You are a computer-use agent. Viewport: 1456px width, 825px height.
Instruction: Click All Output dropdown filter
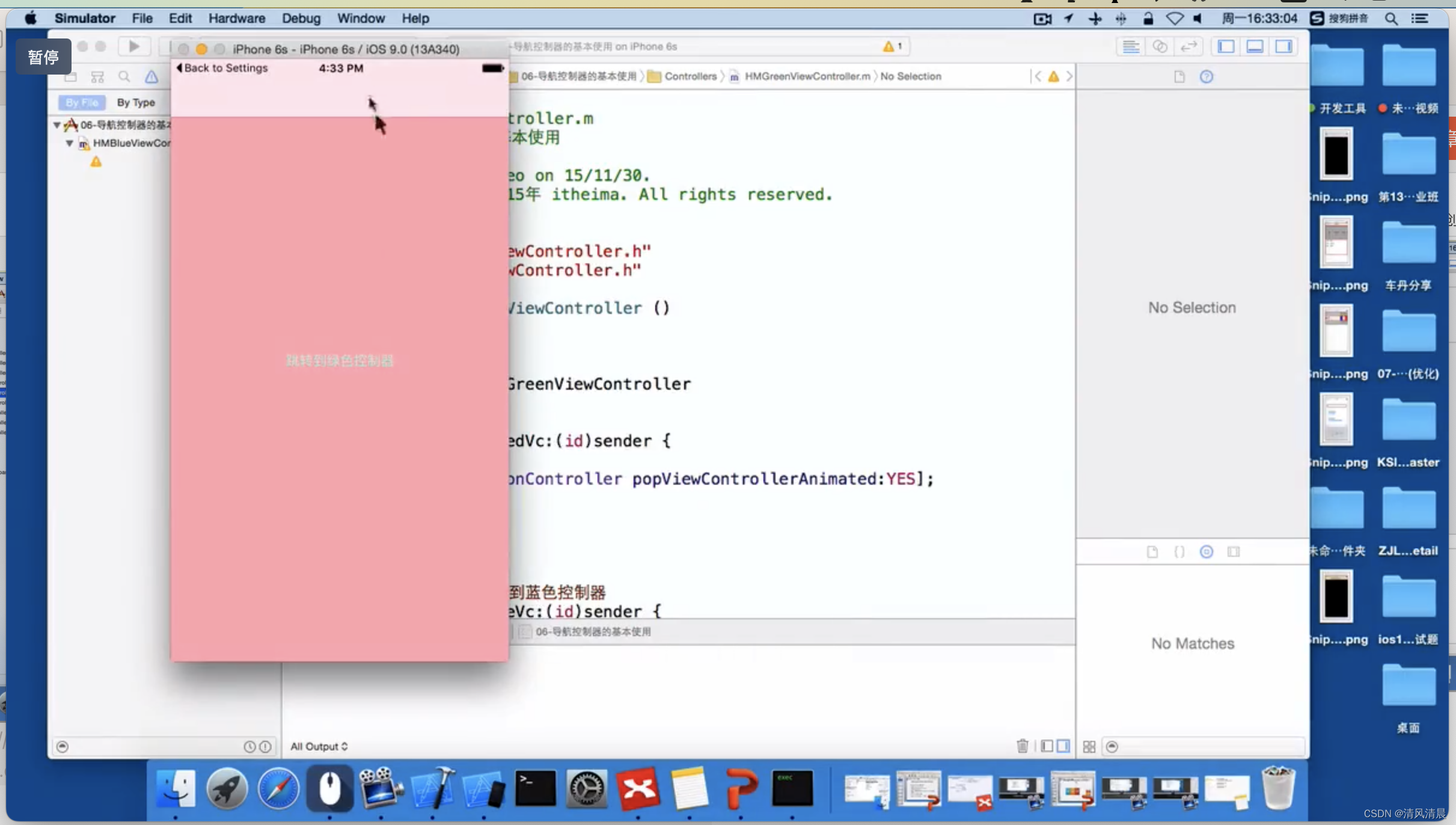(318, 746)
